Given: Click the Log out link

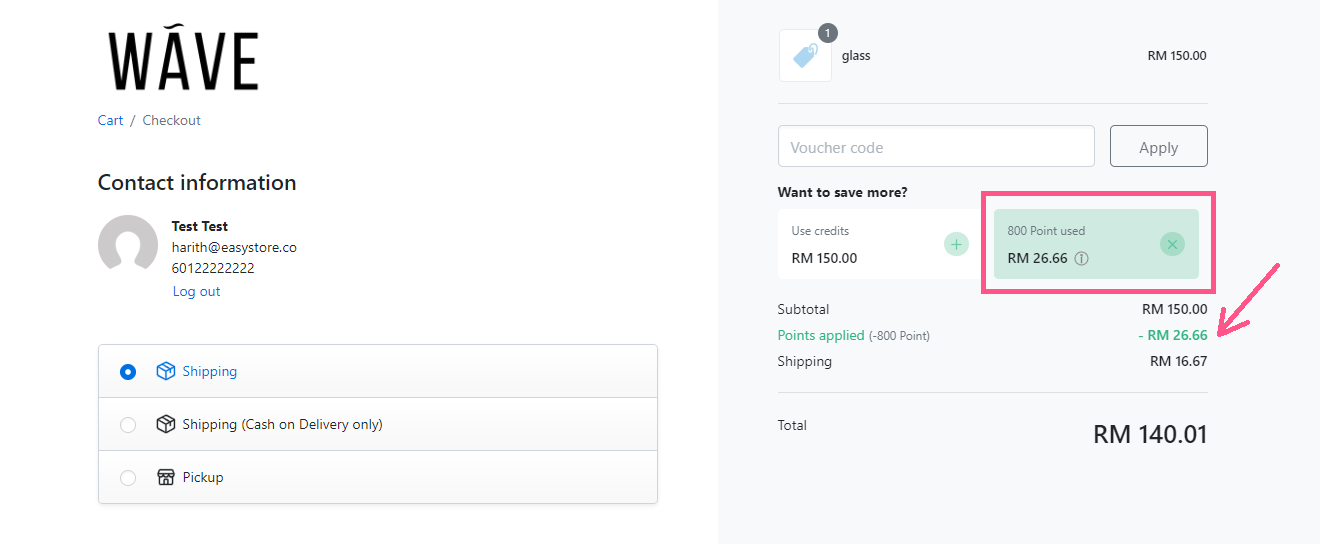Looking at the screenshot, I should [196, 292].
